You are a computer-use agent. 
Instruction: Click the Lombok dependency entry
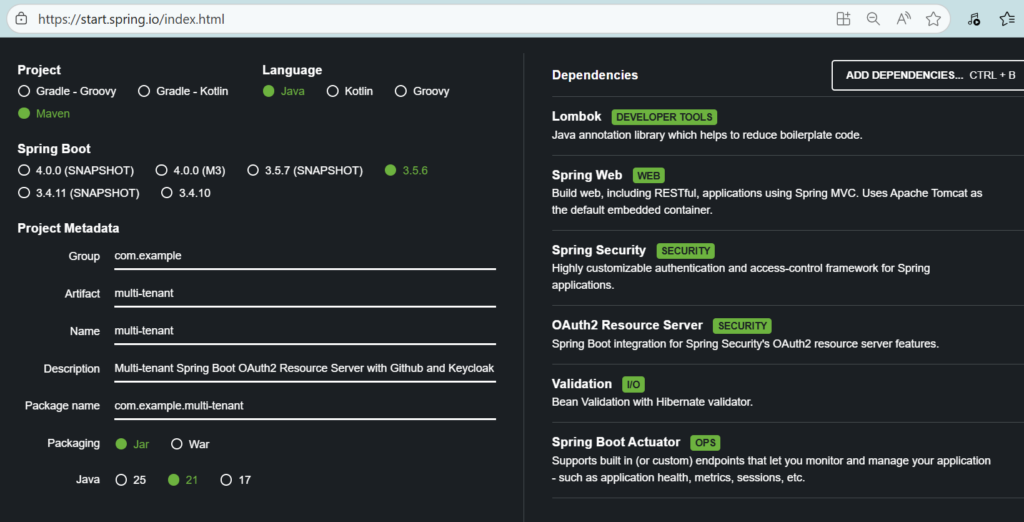pos(788,125)
